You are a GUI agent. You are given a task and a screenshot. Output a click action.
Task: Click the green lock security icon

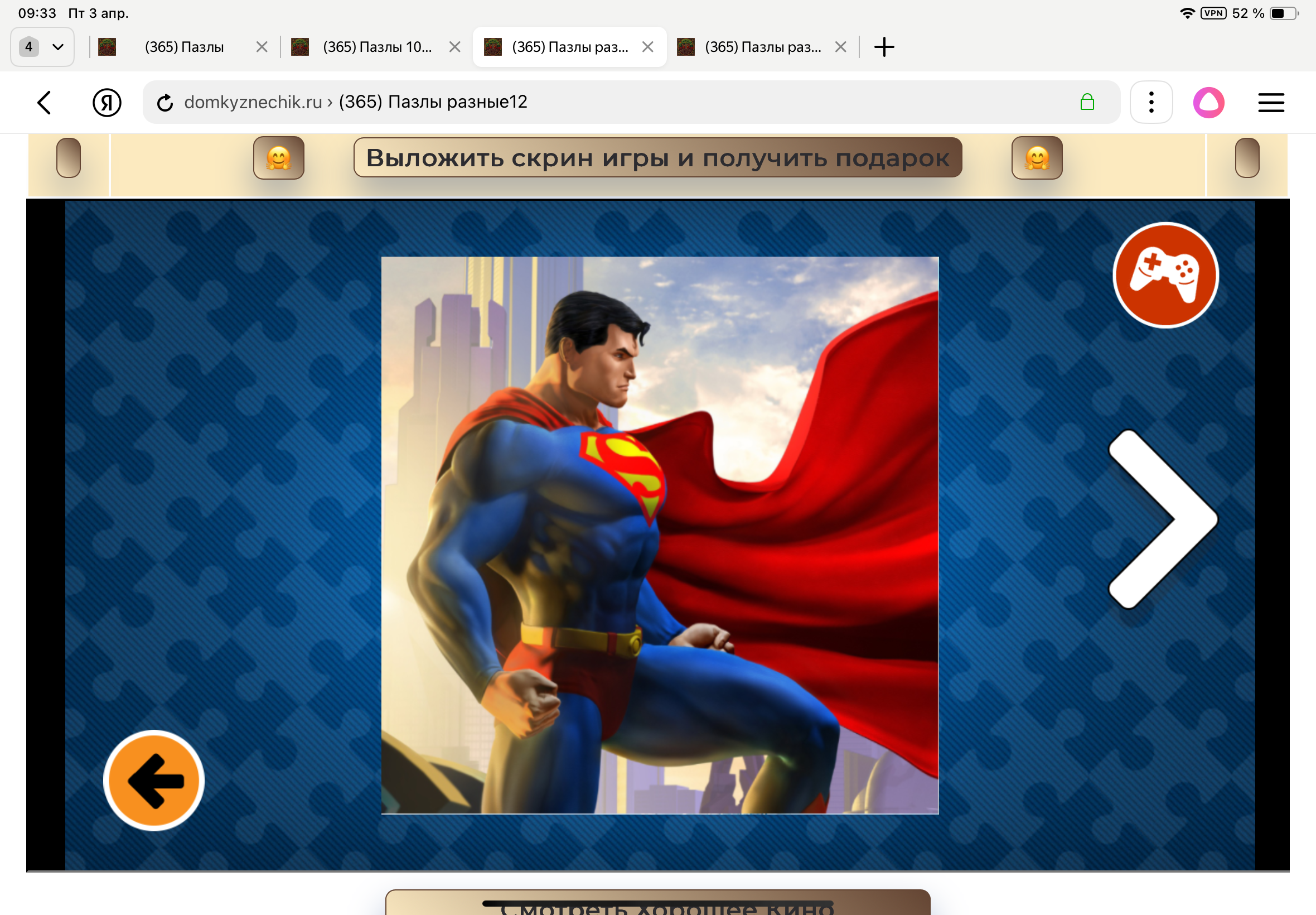[x=1086, y=103]
